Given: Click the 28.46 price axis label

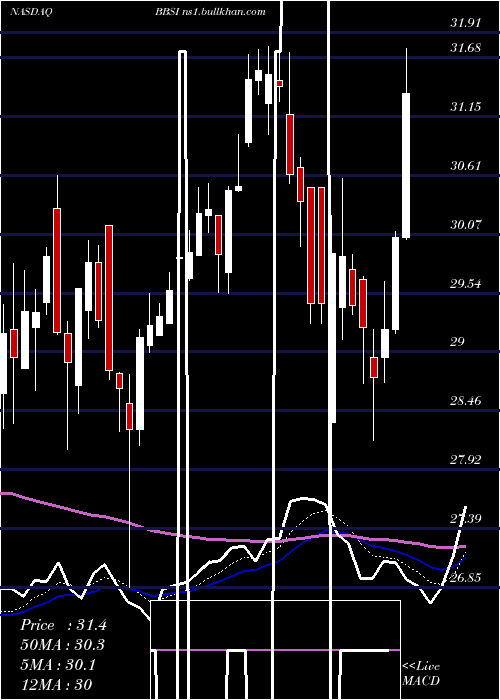Looking at the screenshot, I should click(466, 400).
